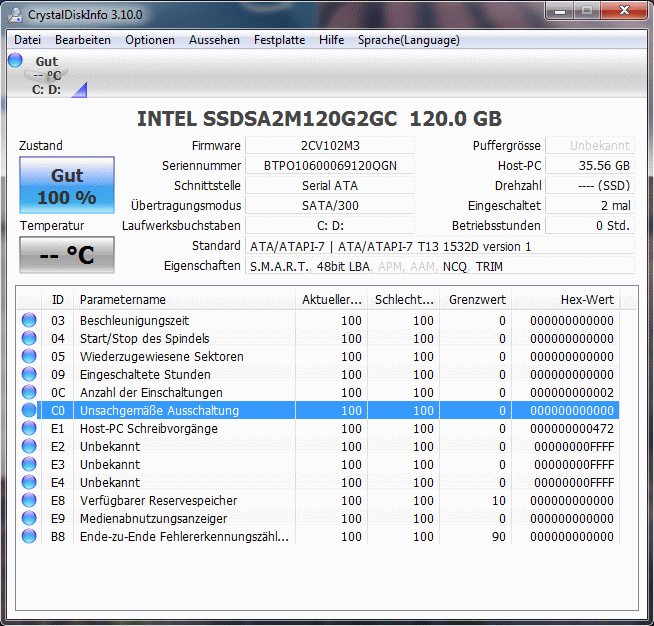Select the Ende-zu-Ende Fehlererkennungszähl... row
654x626 pixels.
318,536
